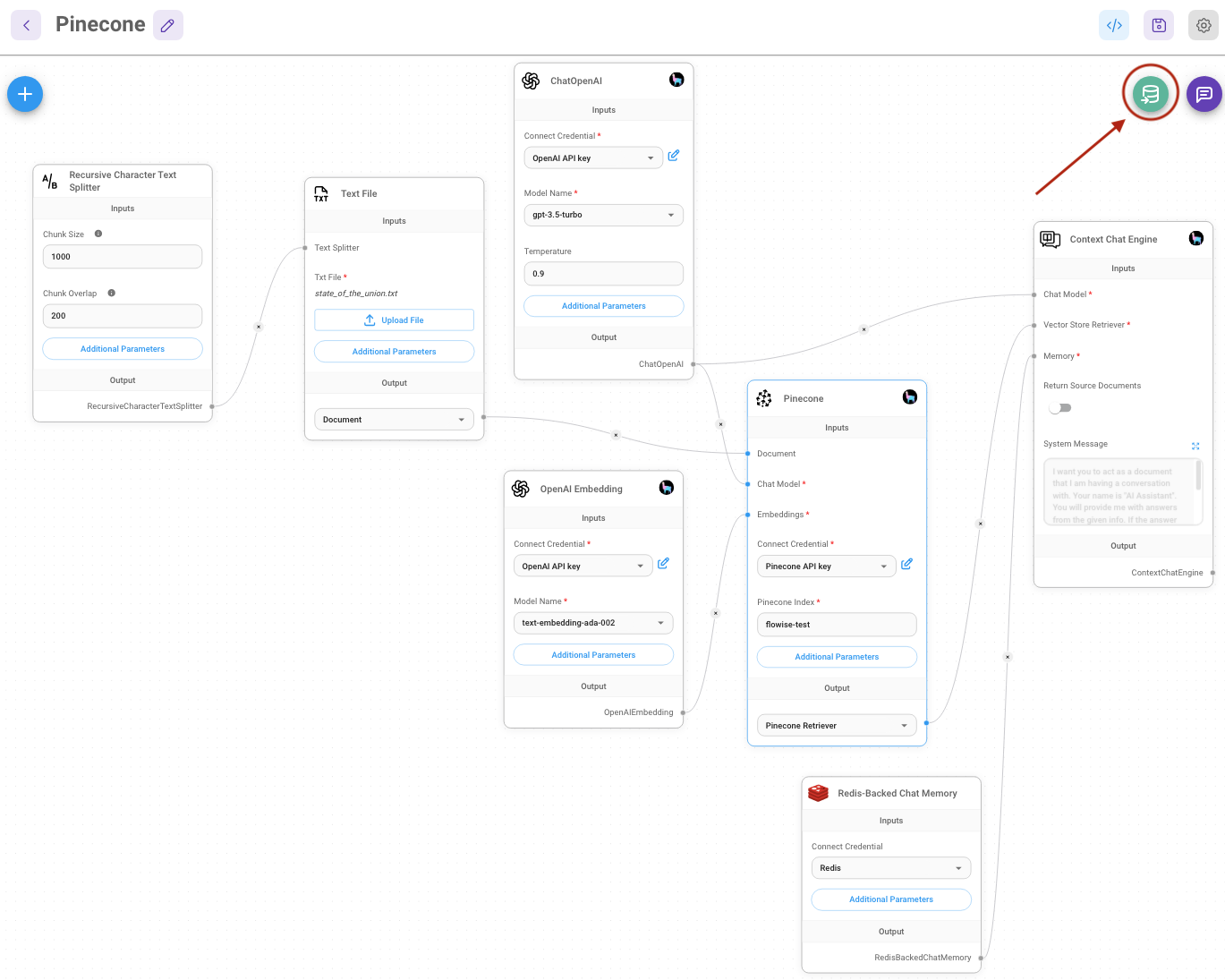Click the Pinecone Index flowise-test field
This screenshot has width=1225, height=980.
[836, 625]
